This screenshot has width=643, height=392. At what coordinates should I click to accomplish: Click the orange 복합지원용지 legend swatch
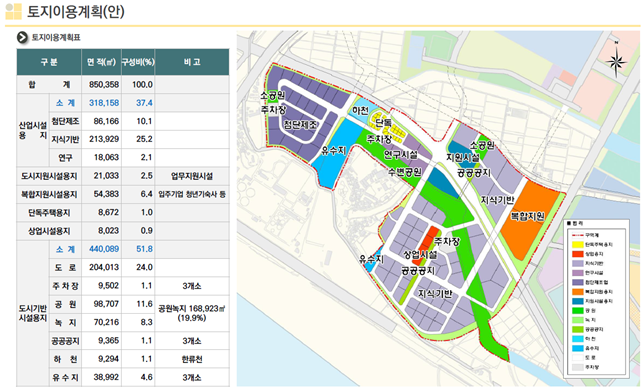tap(577, 292)
